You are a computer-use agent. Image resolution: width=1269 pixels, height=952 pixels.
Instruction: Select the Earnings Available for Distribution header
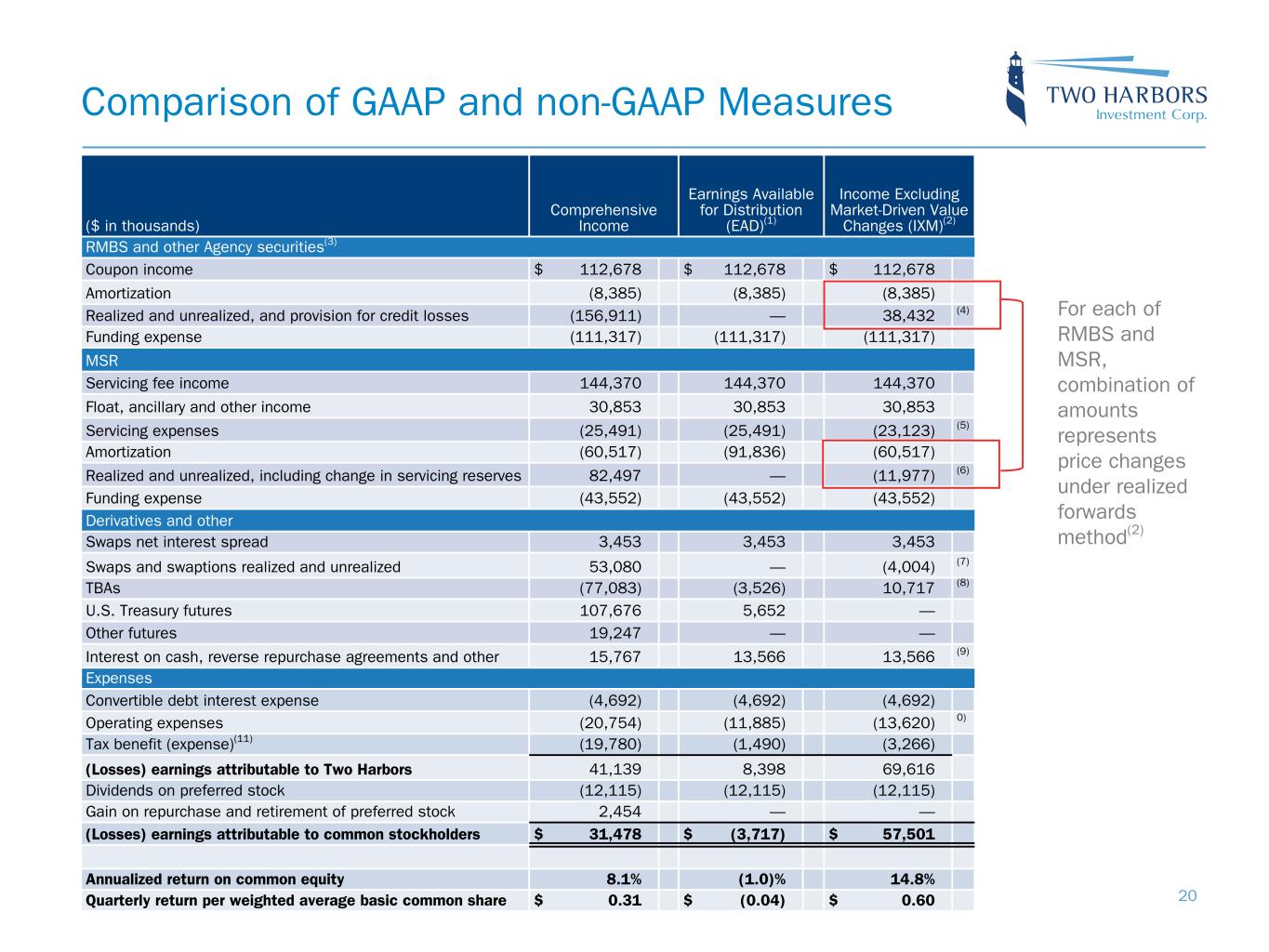coord(750,209)
